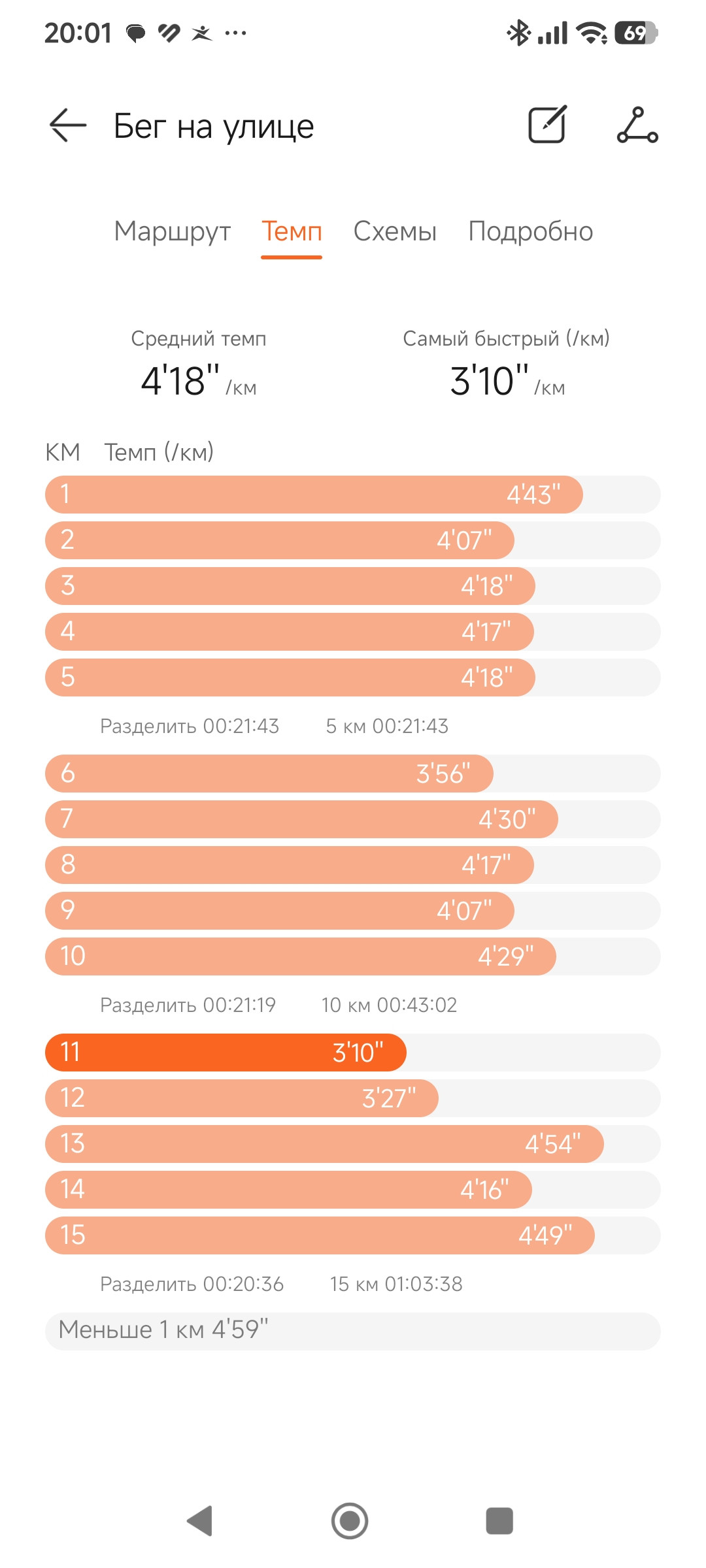Go to the Подробно tab
This screenshot has width=706, height=1568.
pos(531,231)
